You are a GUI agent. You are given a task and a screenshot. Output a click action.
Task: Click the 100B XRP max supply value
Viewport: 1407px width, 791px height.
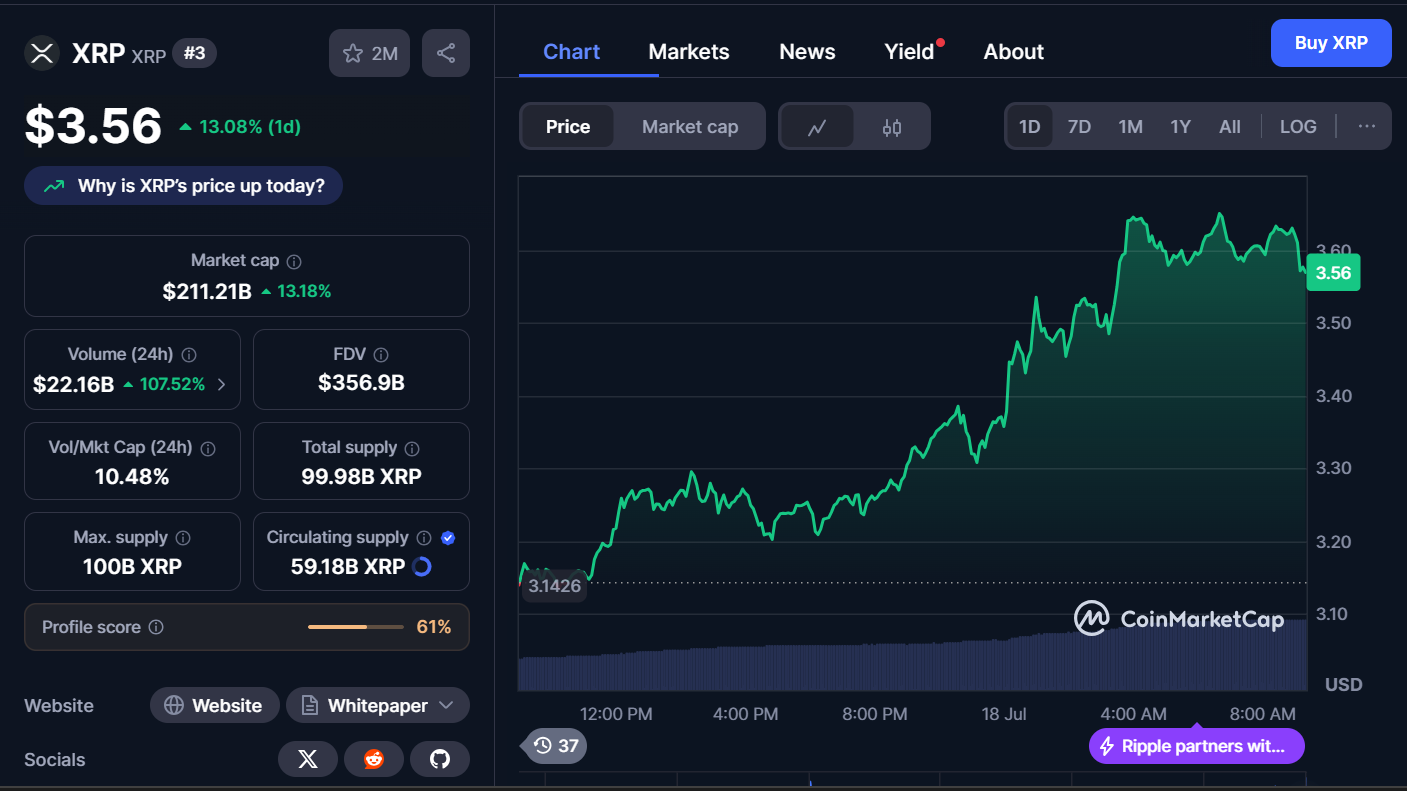click(132, 567)
